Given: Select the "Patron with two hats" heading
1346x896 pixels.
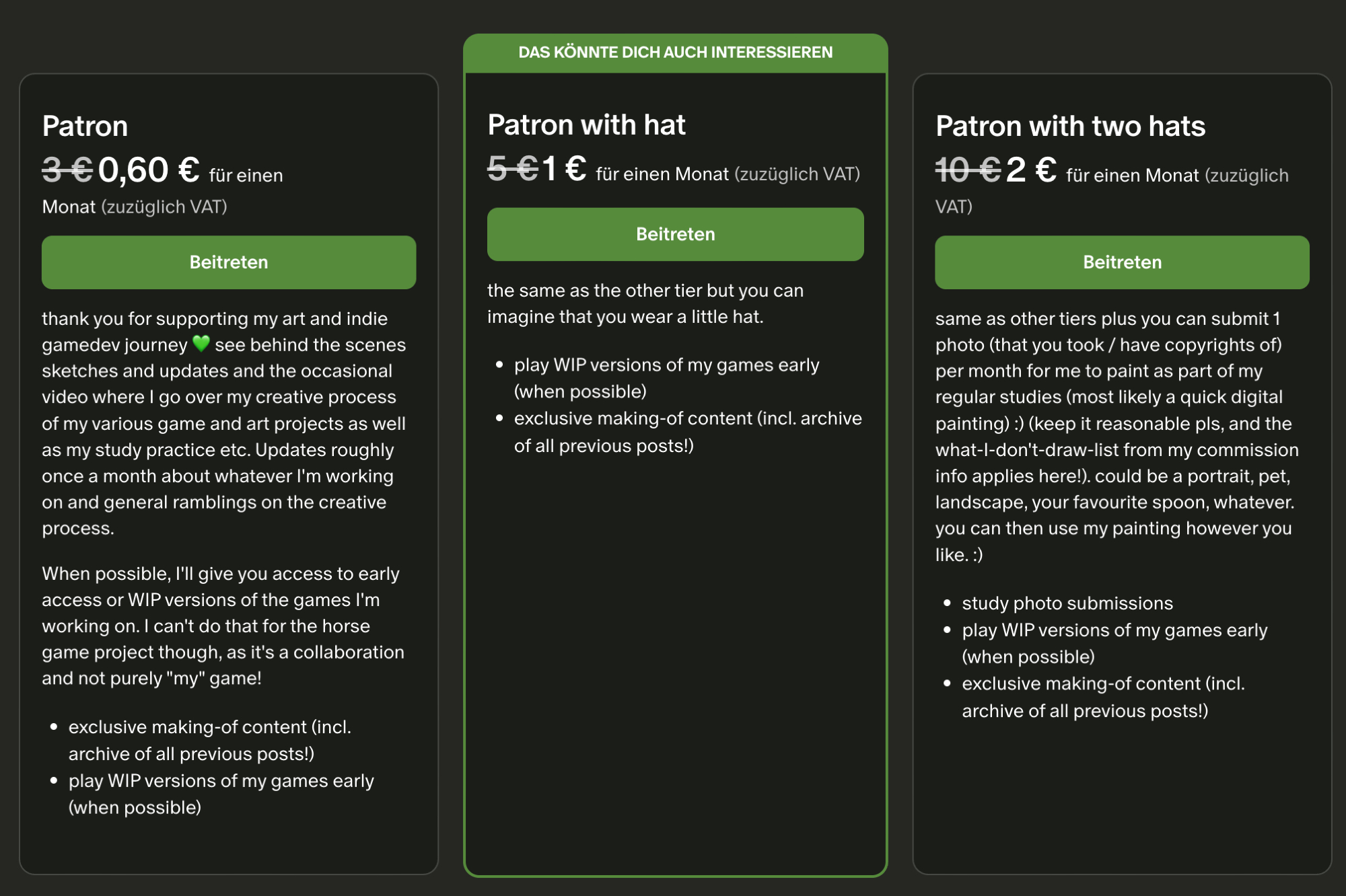Looking at the screenshot, I should (1070, 126).
